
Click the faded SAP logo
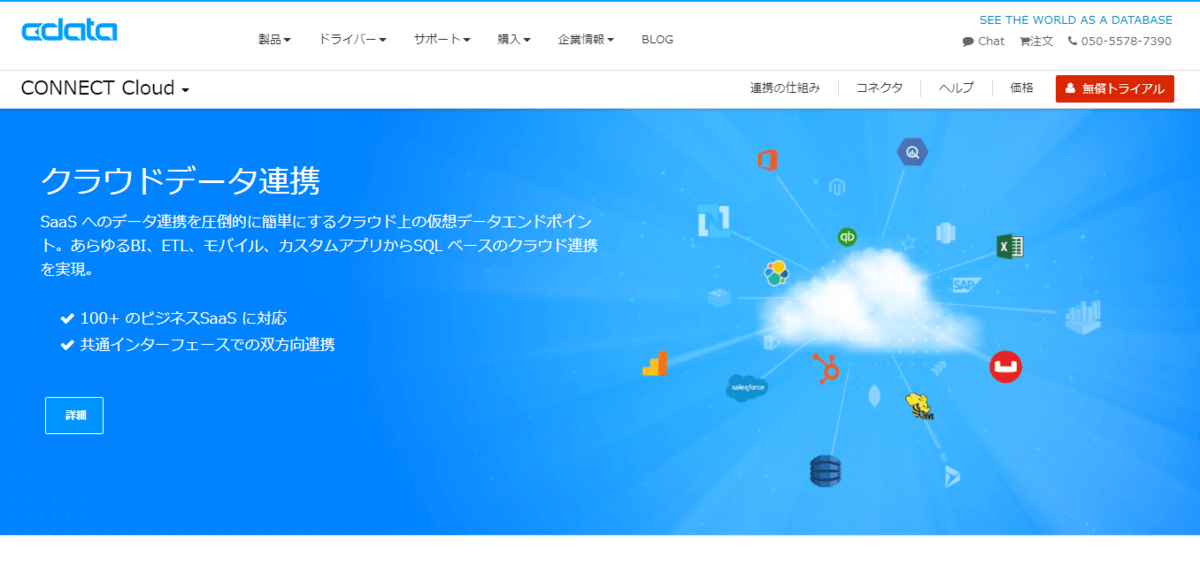[x=965, y=285]
